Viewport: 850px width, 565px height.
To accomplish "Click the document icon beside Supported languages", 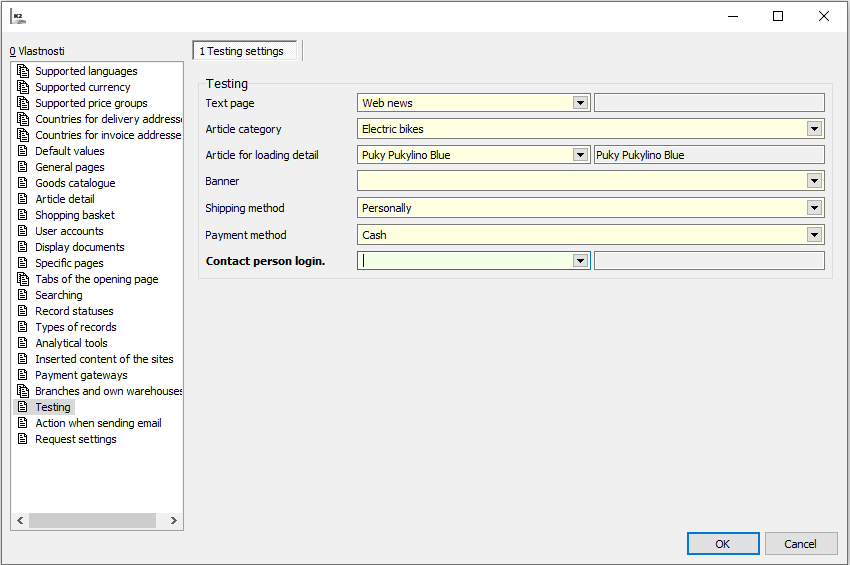I will [x=23, y=71].
